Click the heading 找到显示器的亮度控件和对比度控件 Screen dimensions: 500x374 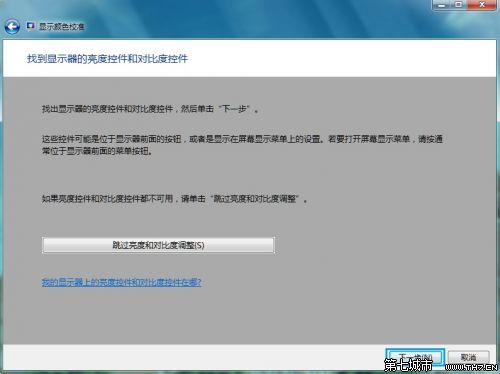point(107,59)
